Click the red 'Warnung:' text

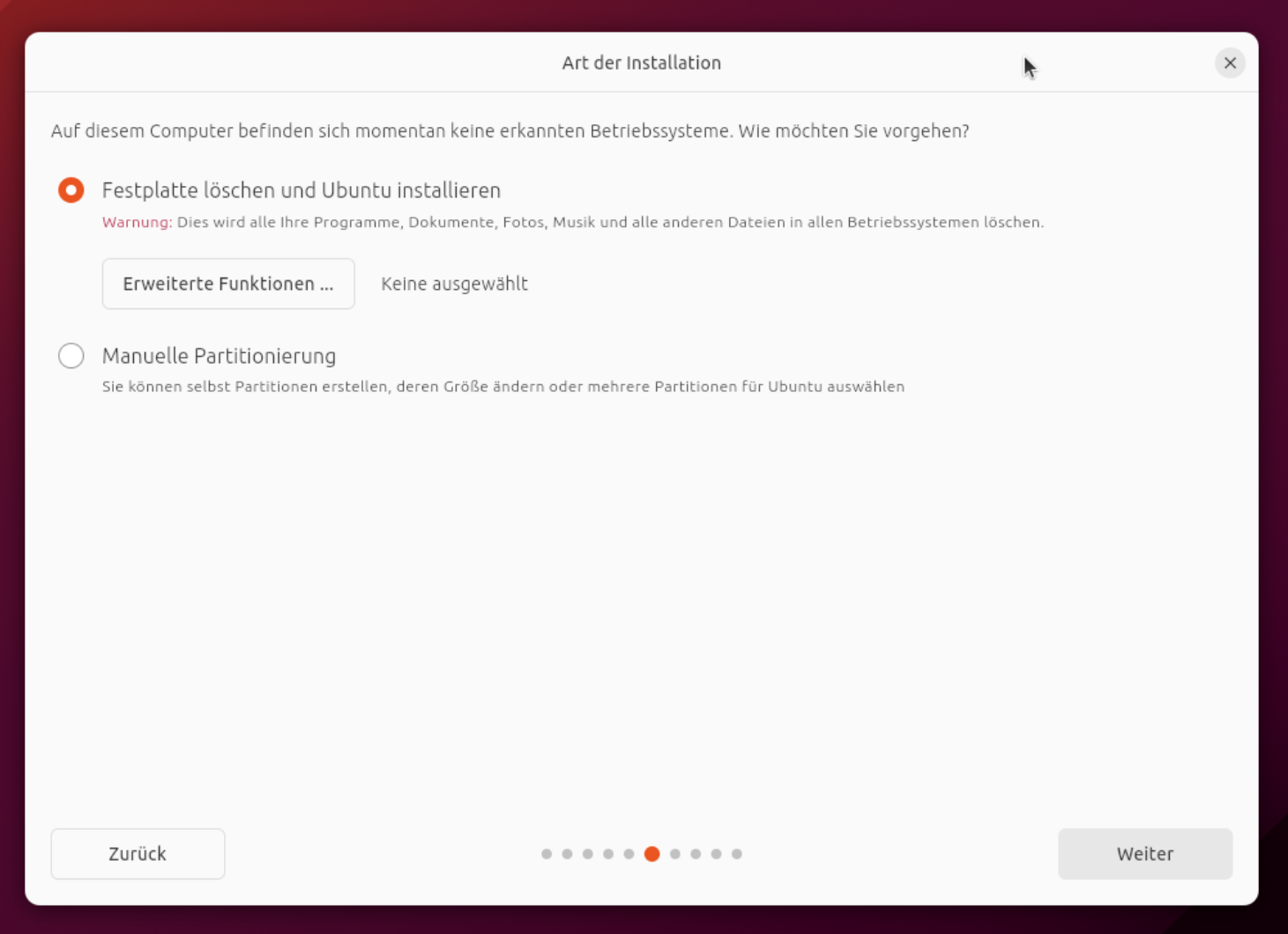137,222
